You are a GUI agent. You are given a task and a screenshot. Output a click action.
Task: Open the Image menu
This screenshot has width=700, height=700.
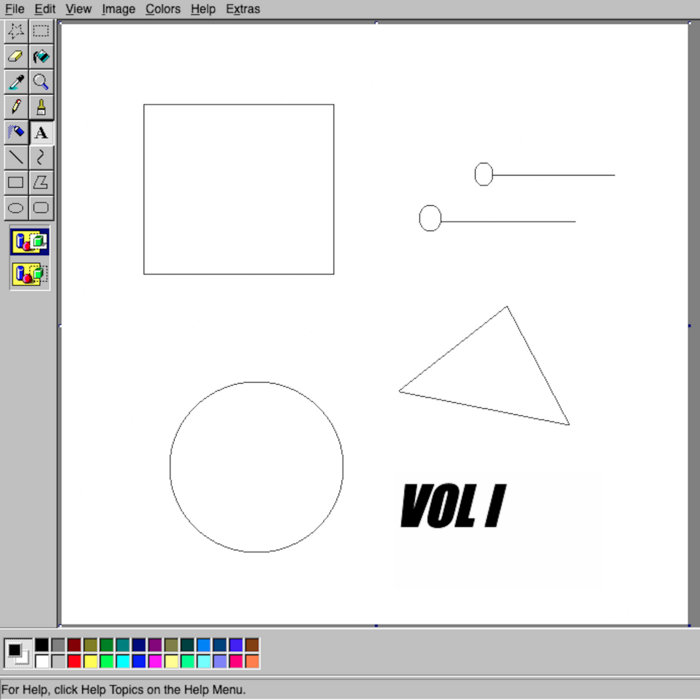pyautogui.click(x=118, y=9)
